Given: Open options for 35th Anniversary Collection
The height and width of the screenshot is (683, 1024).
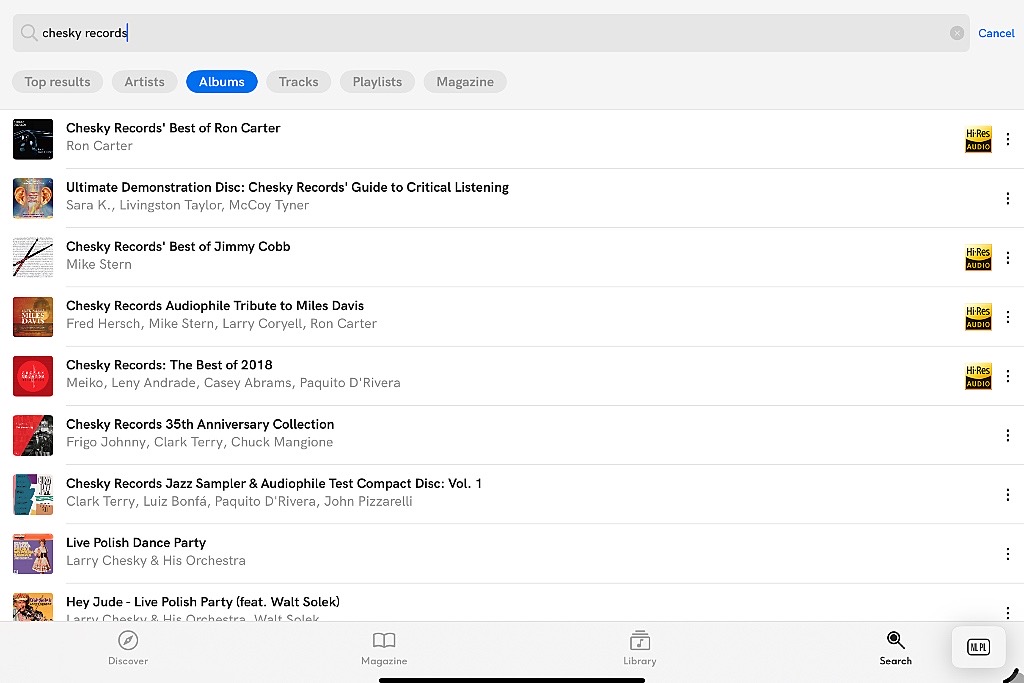Looking at the screenshot, I should (x=1008, y=436).
